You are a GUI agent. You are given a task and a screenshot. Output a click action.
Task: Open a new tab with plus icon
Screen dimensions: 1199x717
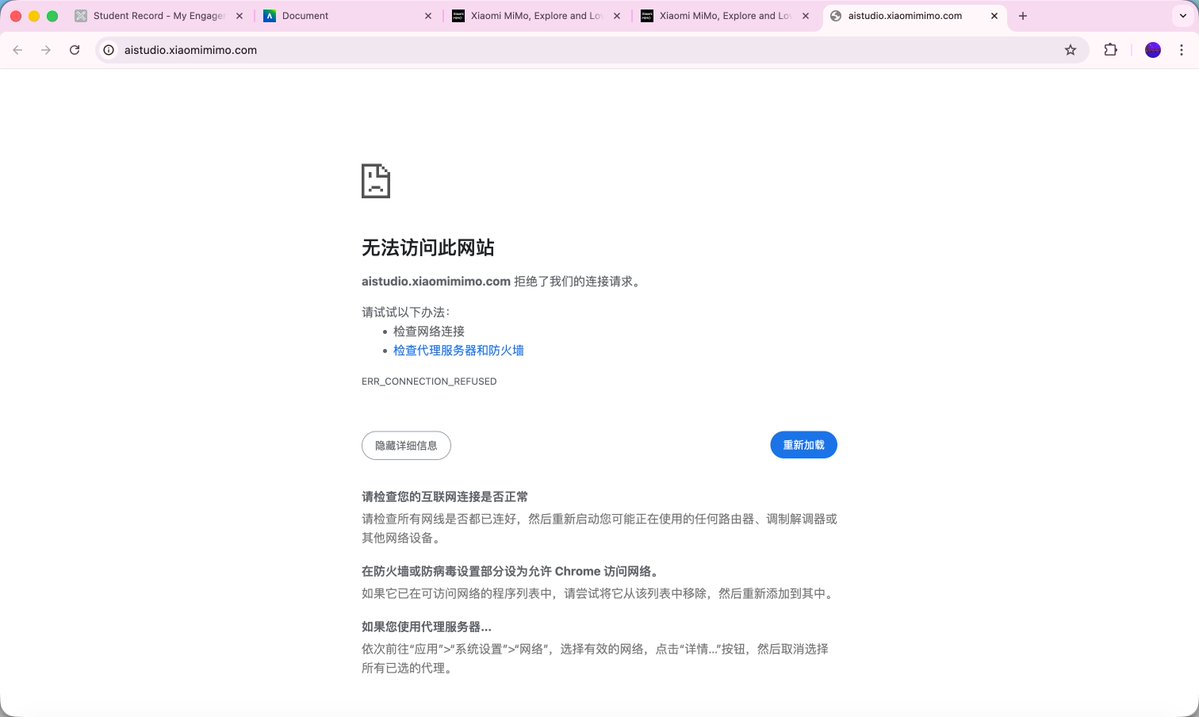tap(1022, 15)
